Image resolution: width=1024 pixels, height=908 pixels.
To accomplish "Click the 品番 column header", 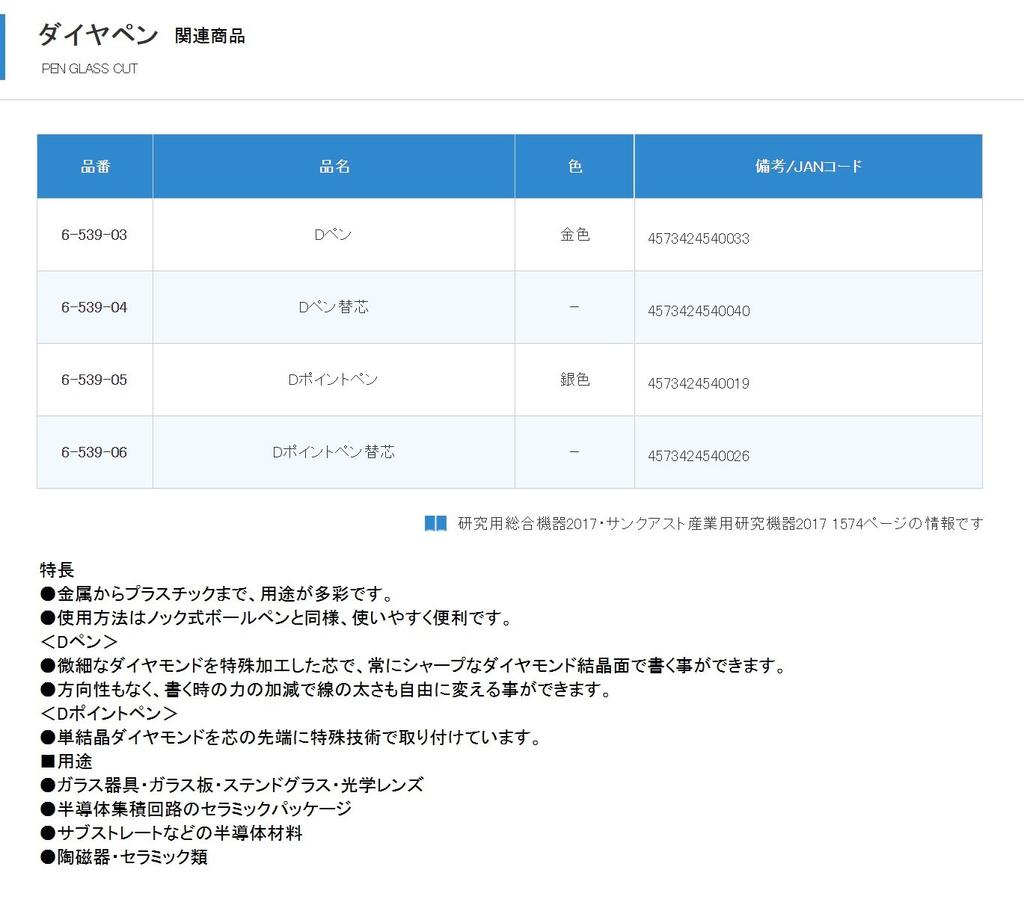I will pos(95,166).
